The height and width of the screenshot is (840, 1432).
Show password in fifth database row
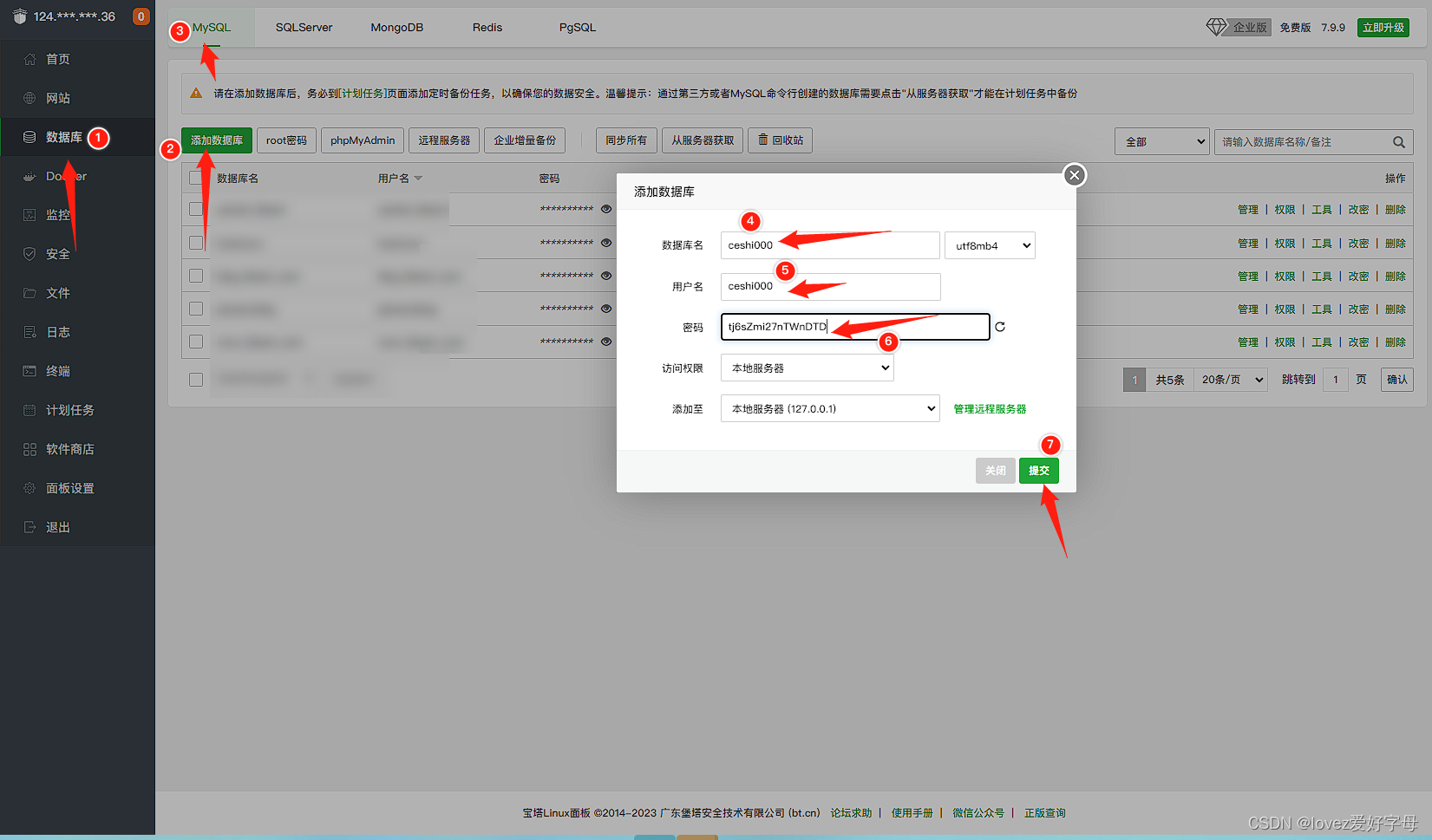tap(606, 342)
